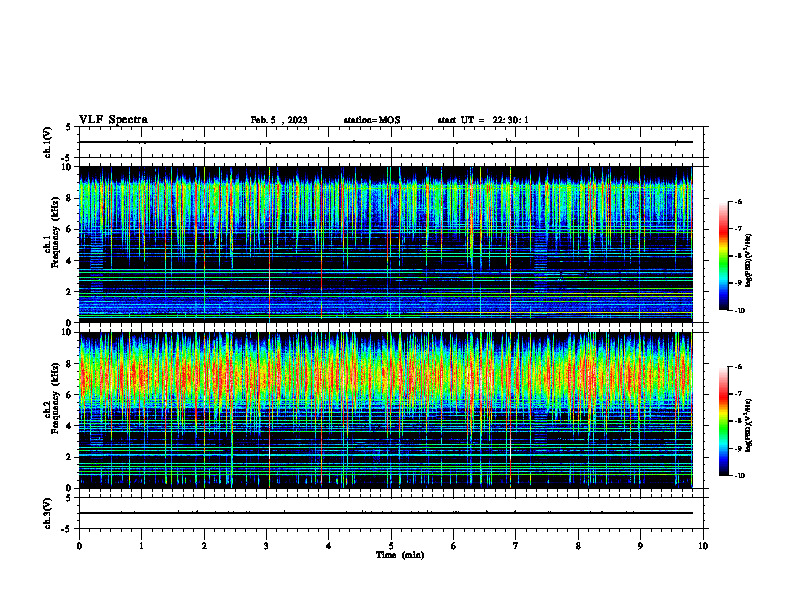Click the "10" minute tick on the time axis
This screenshot has height=612, width=792.
point(703,546)
